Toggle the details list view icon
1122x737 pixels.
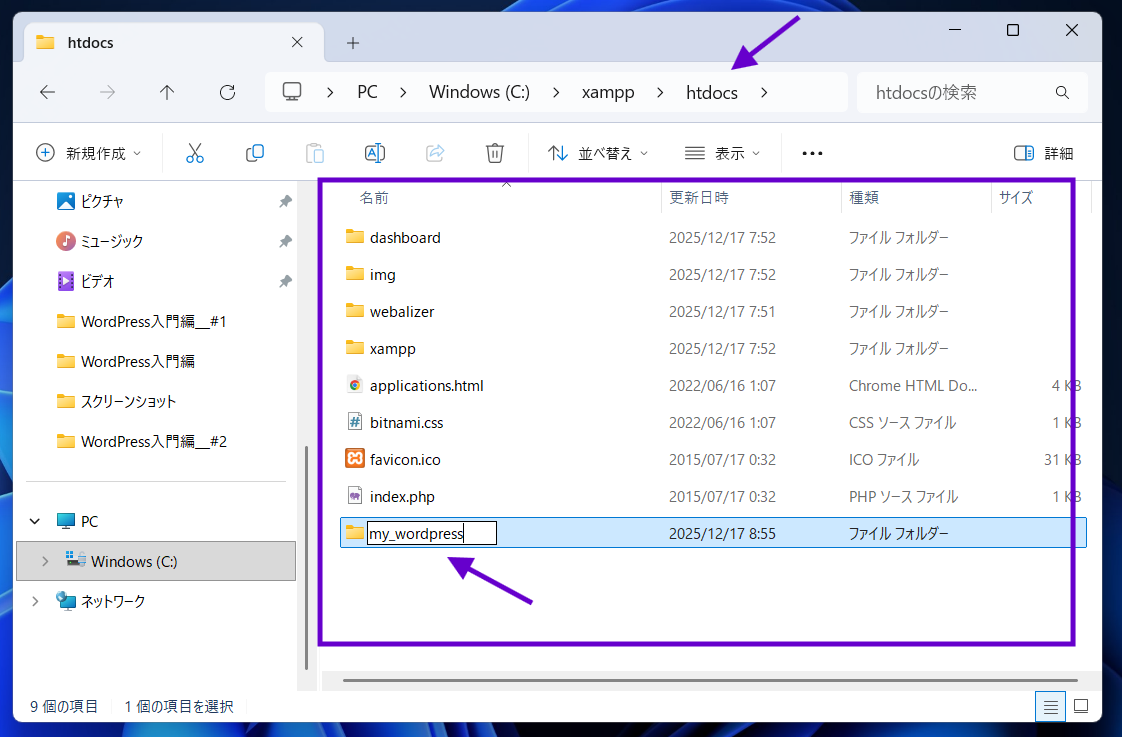click(1050, 707)
